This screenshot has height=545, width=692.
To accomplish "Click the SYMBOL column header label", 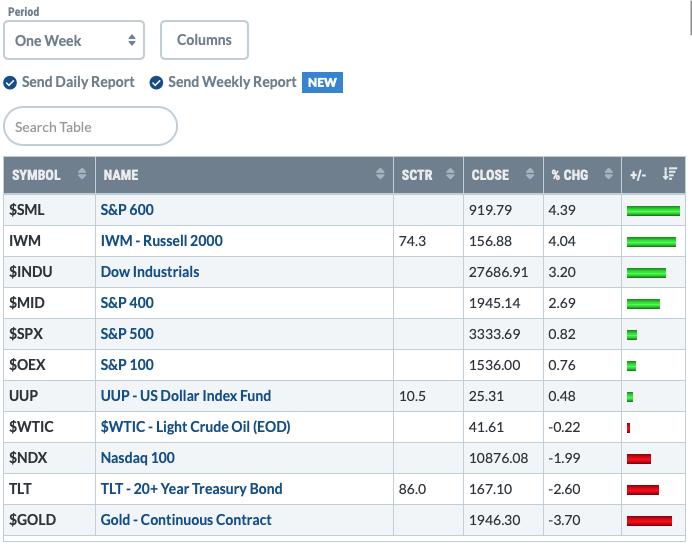I will (x=36, y=175).
